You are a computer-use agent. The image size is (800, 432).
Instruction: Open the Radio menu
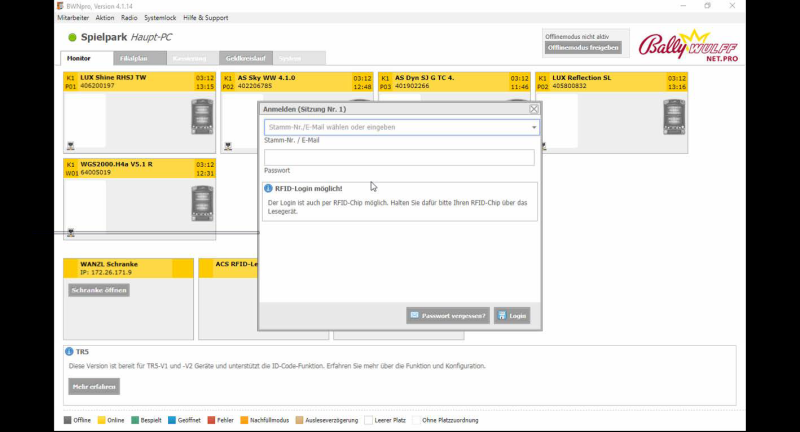129,18
